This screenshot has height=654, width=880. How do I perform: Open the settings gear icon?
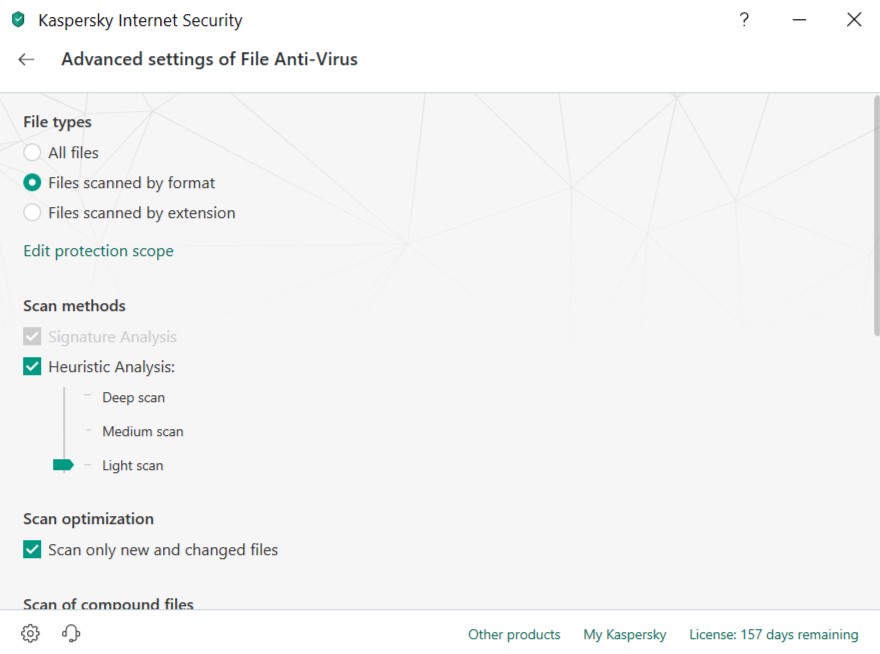(31, 634)
